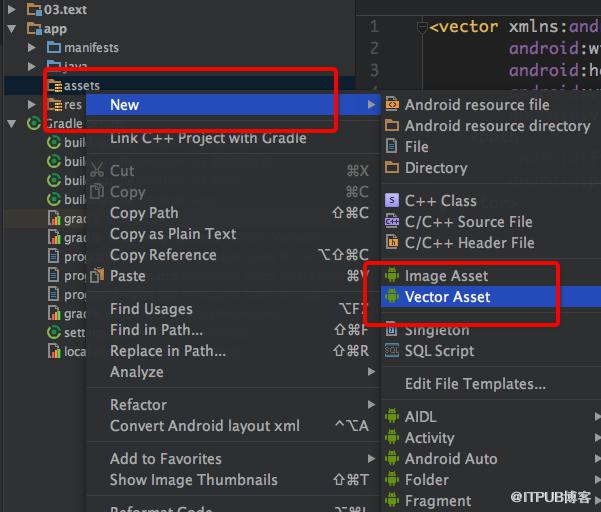The height and width of the screenshot is (512, 601).
Task: Open the New menu entry
Action: (233, 104)
